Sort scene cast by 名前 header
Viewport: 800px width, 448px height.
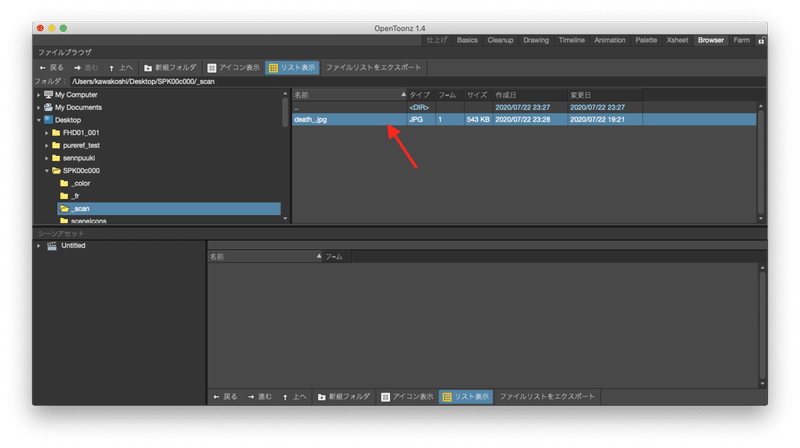(265, 257)
